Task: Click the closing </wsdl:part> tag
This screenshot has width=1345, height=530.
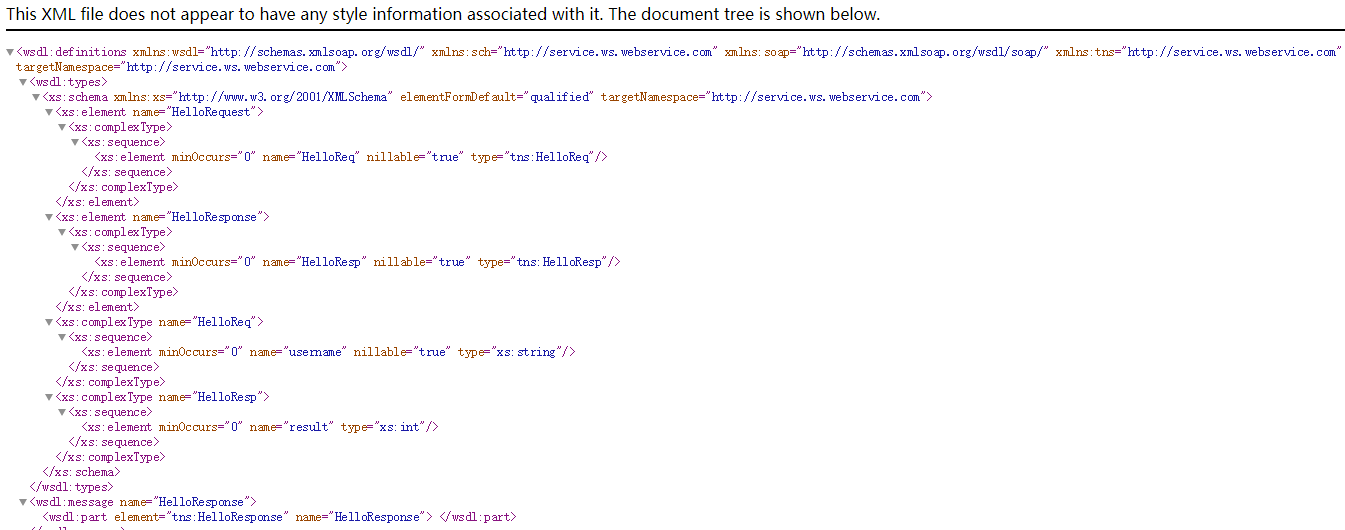Action: (x=477, y=517)
